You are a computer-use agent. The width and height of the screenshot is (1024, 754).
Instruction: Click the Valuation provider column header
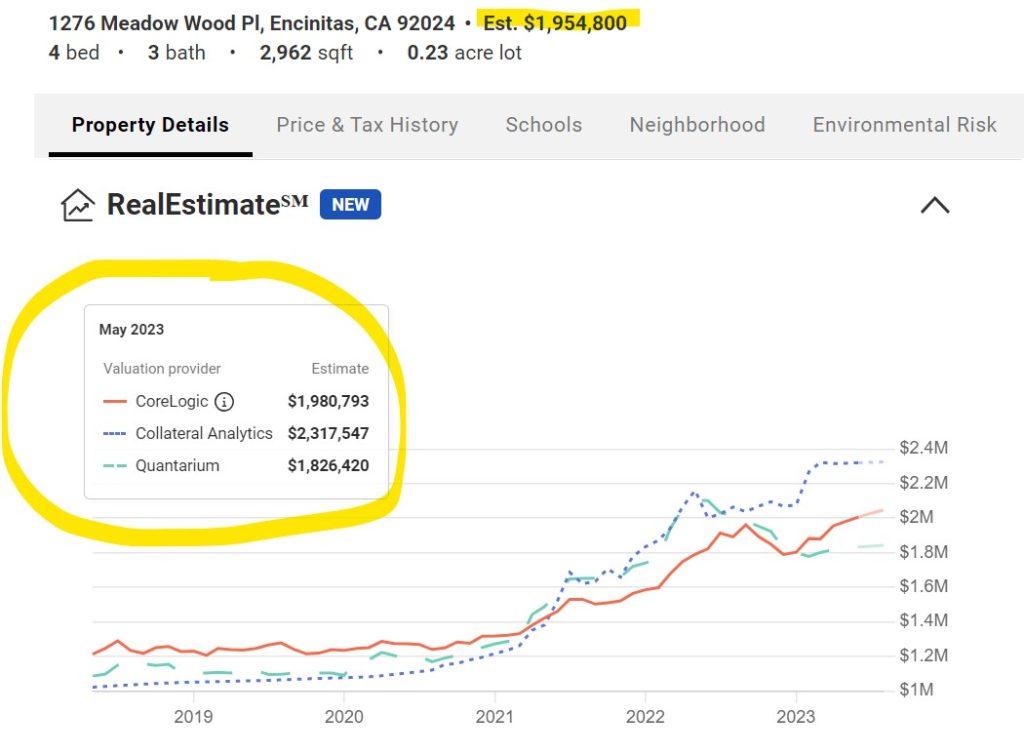pyautogui.click(x=162, y=368)
